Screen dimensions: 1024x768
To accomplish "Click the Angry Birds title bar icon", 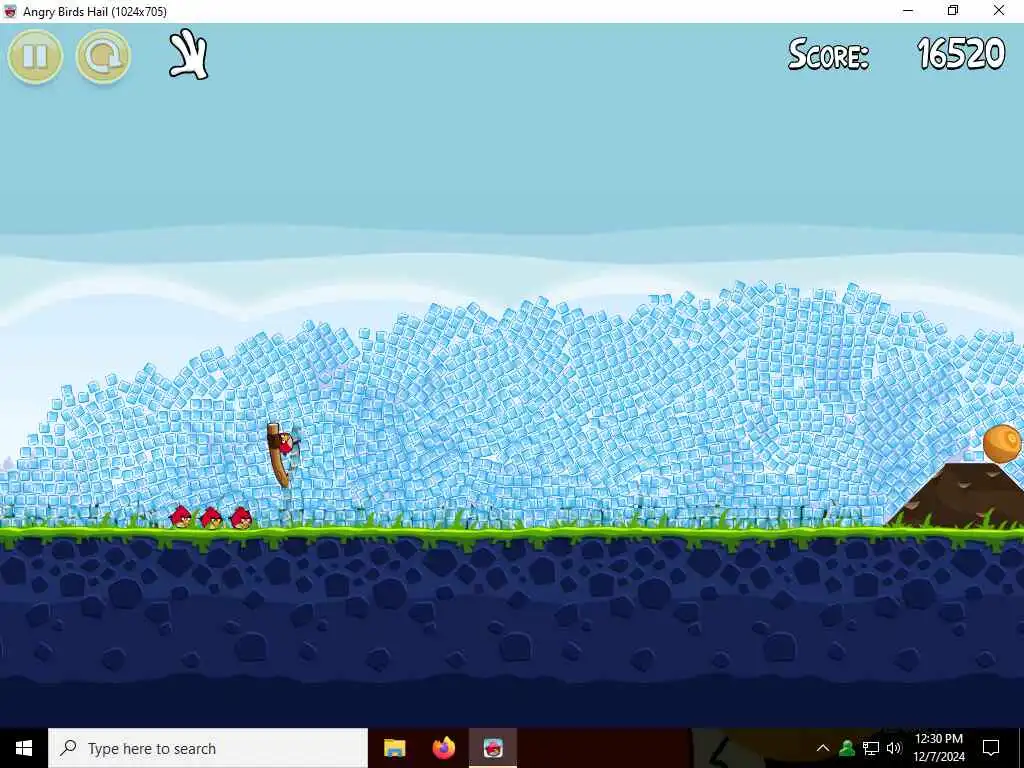I will [10, 11].
